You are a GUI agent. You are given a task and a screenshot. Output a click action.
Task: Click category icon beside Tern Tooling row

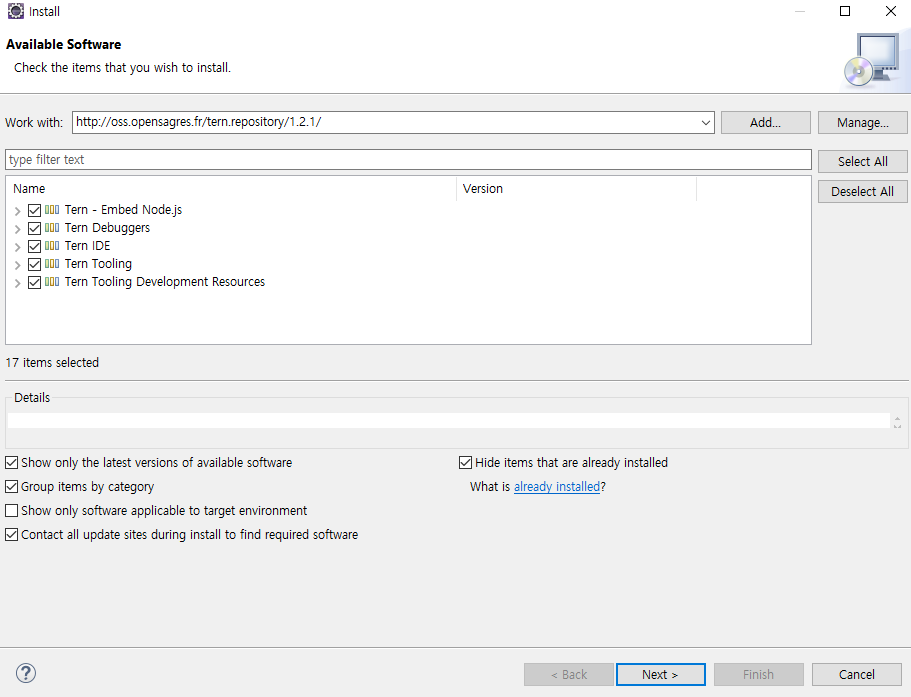click(x=52, y=264)
